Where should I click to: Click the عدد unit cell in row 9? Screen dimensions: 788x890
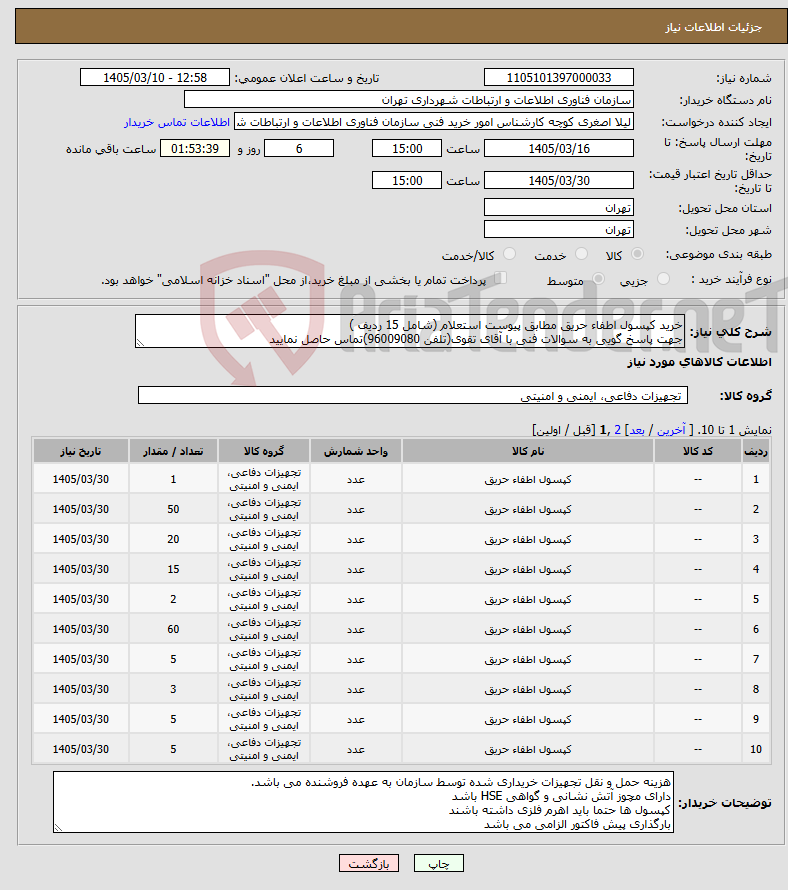coord(356,720)
